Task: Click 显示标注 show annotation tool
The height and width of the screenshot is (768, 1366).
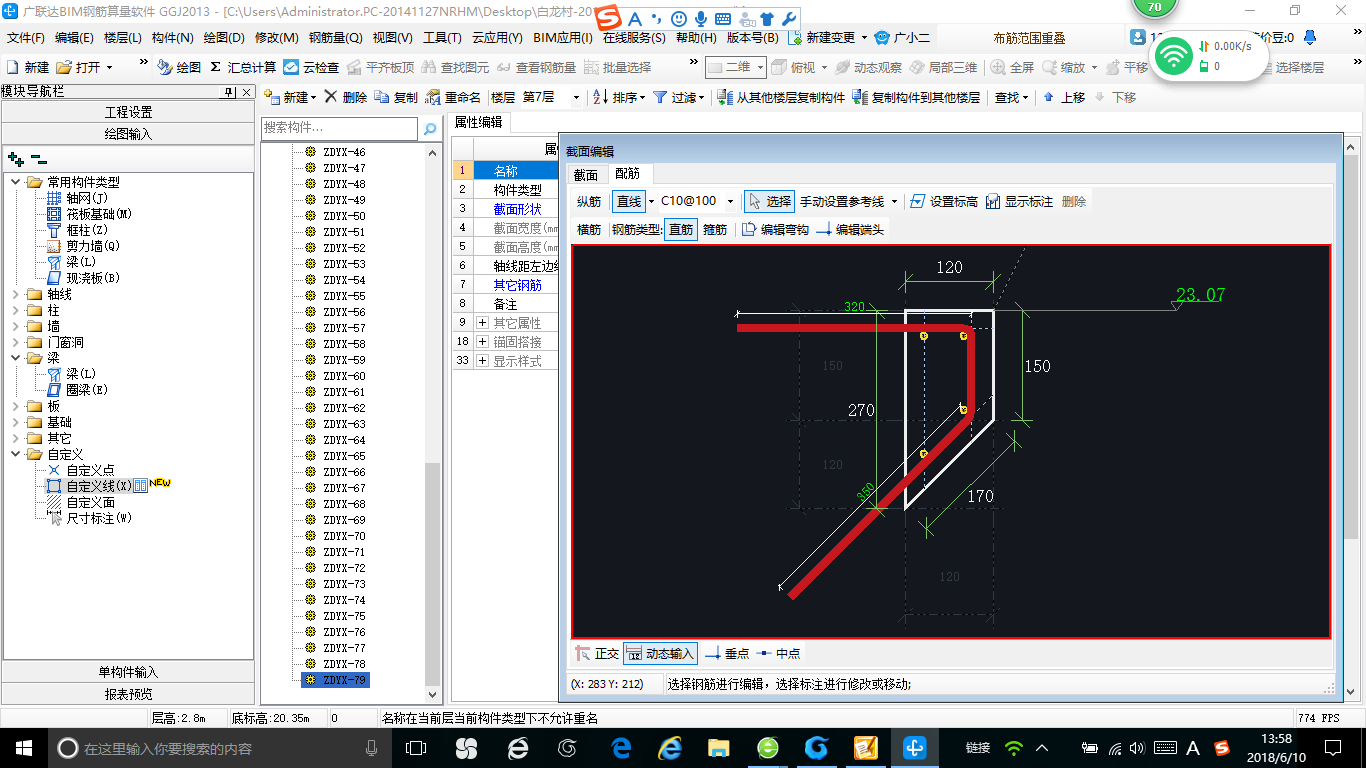Action: (1019, 201)
